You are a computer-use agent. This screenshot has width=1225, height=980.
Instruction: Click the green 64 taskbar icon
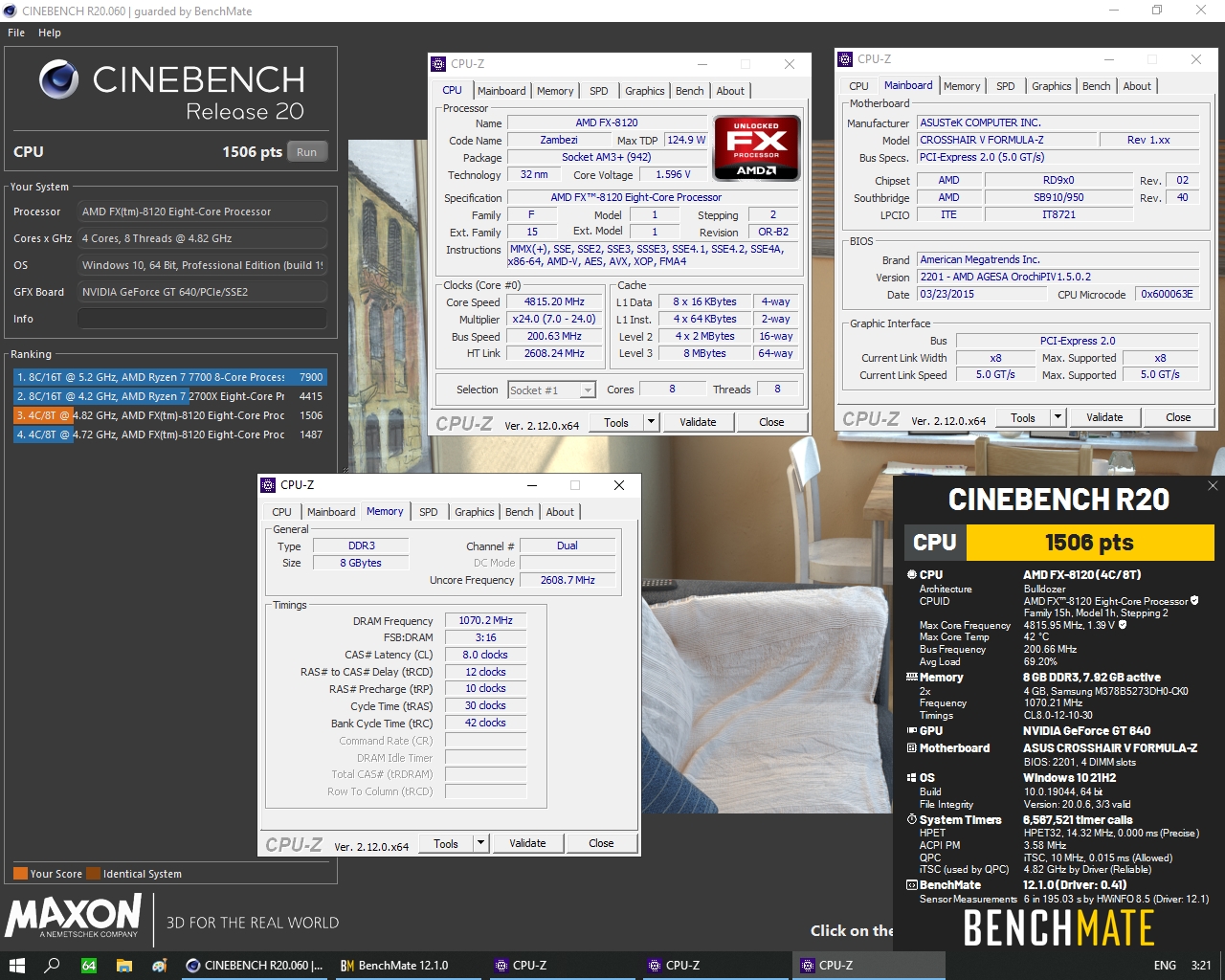89,966
